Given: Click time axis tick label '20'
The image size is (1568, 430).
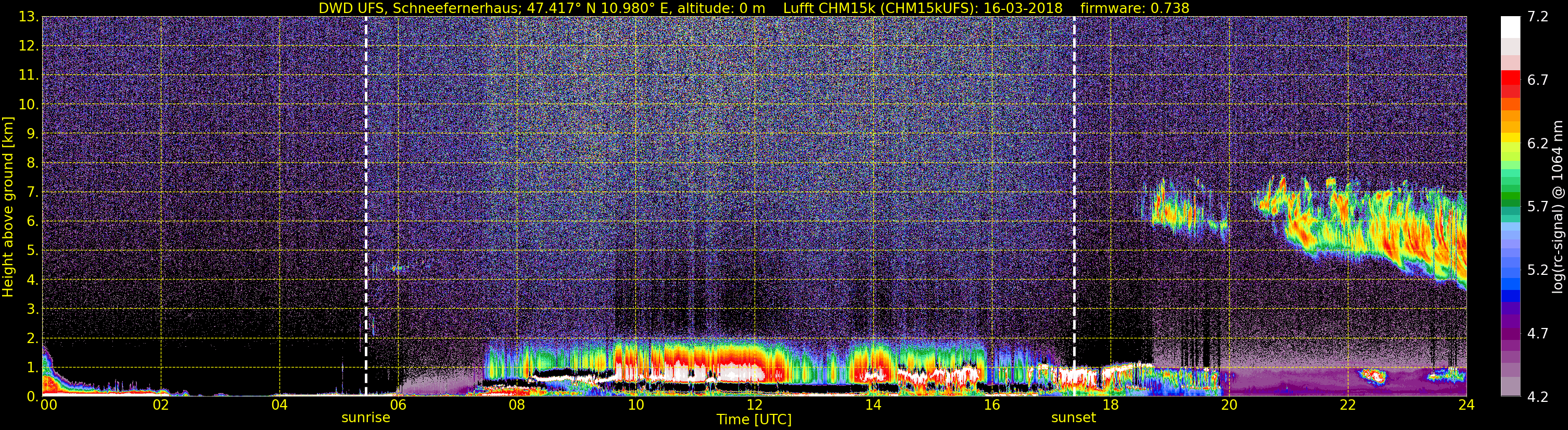Looking at the screenshot, I should point(1229,405).
